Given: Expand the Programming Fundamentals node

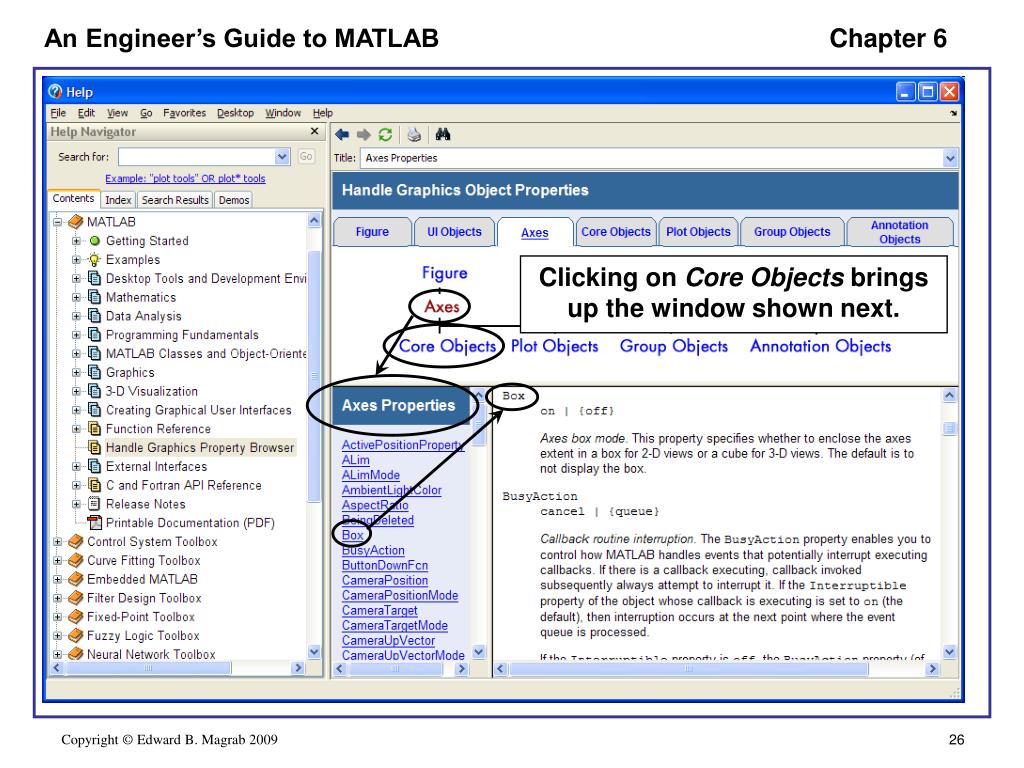Looking at the screenshot, I should pyautogui.click(x=76, y=335).
